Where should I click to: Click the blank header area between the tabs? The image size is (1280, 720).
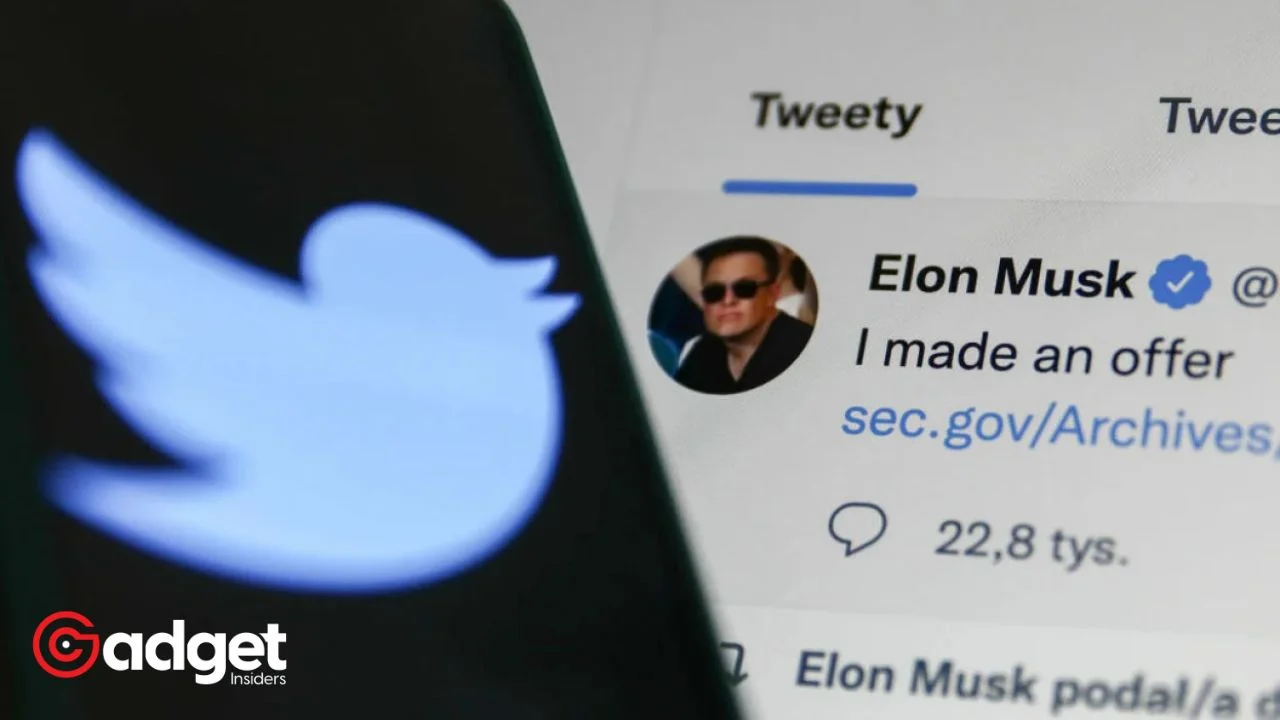pyautogui.click(x=1040, y=115)
